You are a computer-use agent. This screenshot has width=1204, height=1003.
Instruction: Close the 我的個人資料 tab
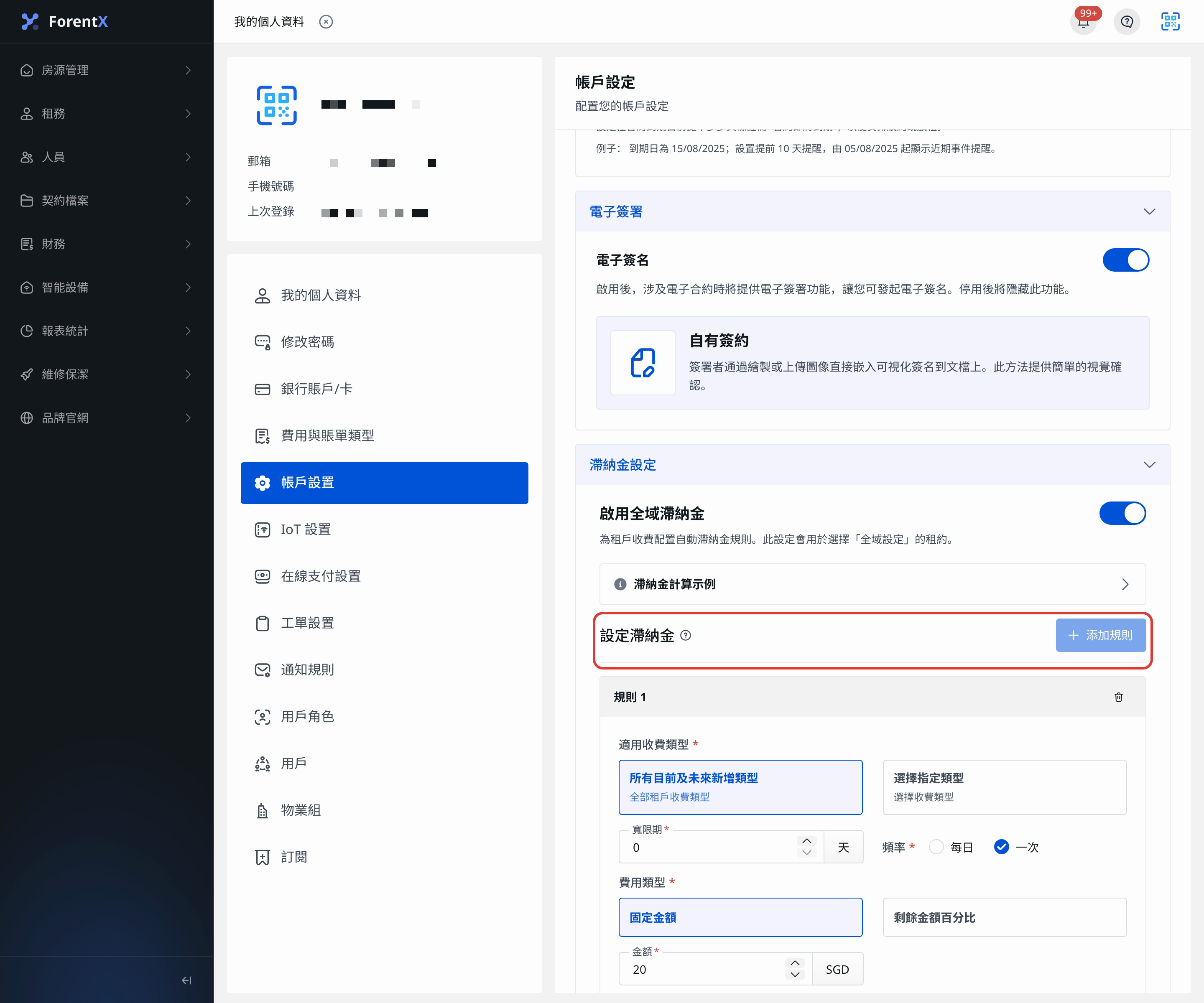[x=326, y=22]
